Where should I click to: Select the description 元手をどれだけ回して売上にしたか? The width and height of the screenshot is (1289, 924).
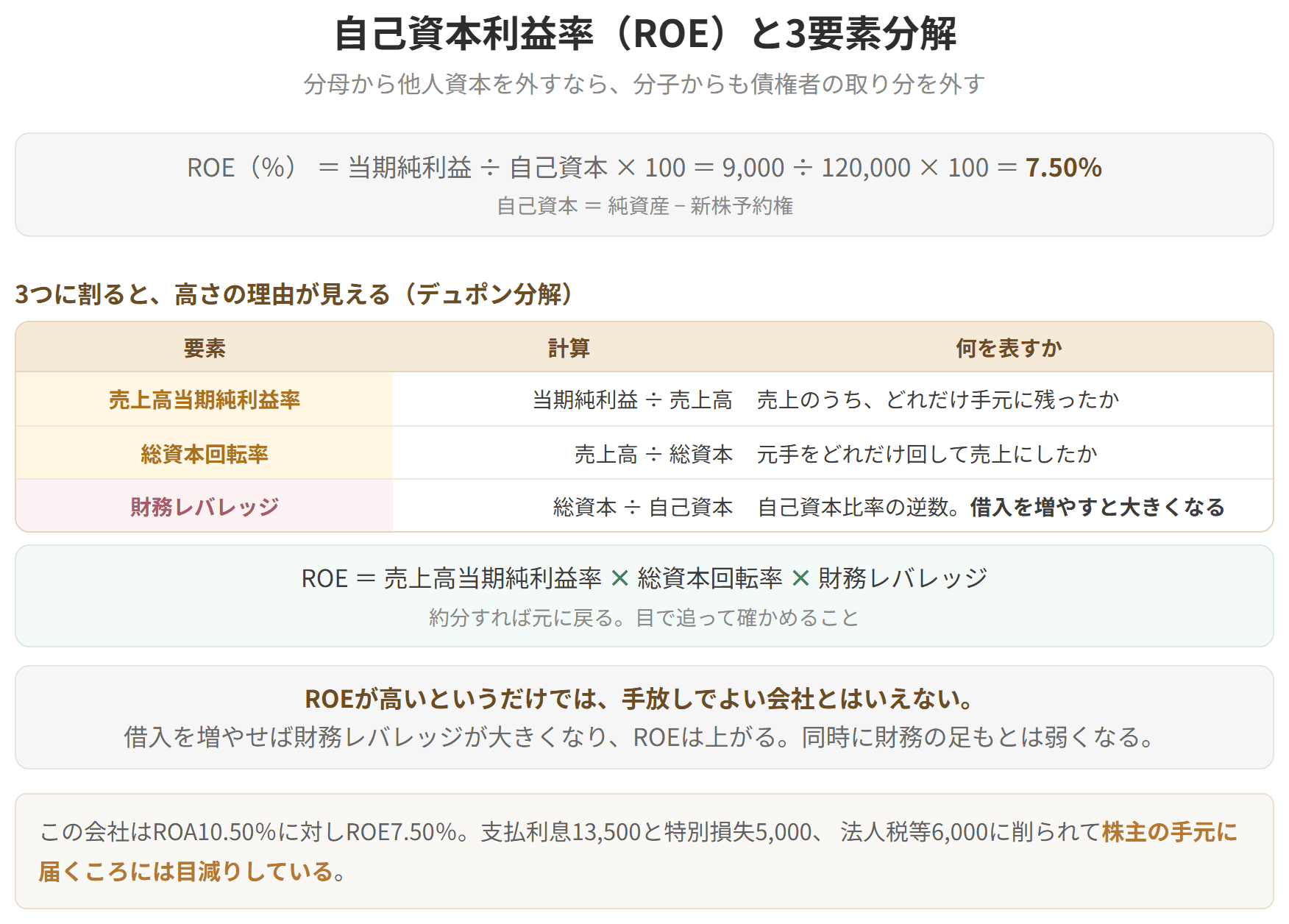pyautogui.click(x=927, y=454)
